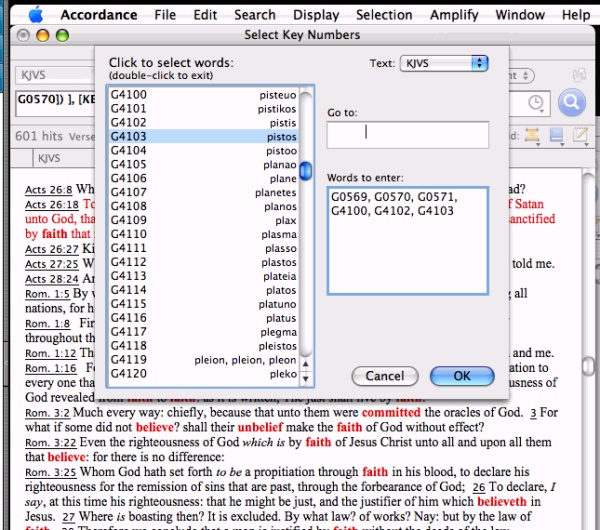Open the Accordance menu

click(x=99, y=15)
